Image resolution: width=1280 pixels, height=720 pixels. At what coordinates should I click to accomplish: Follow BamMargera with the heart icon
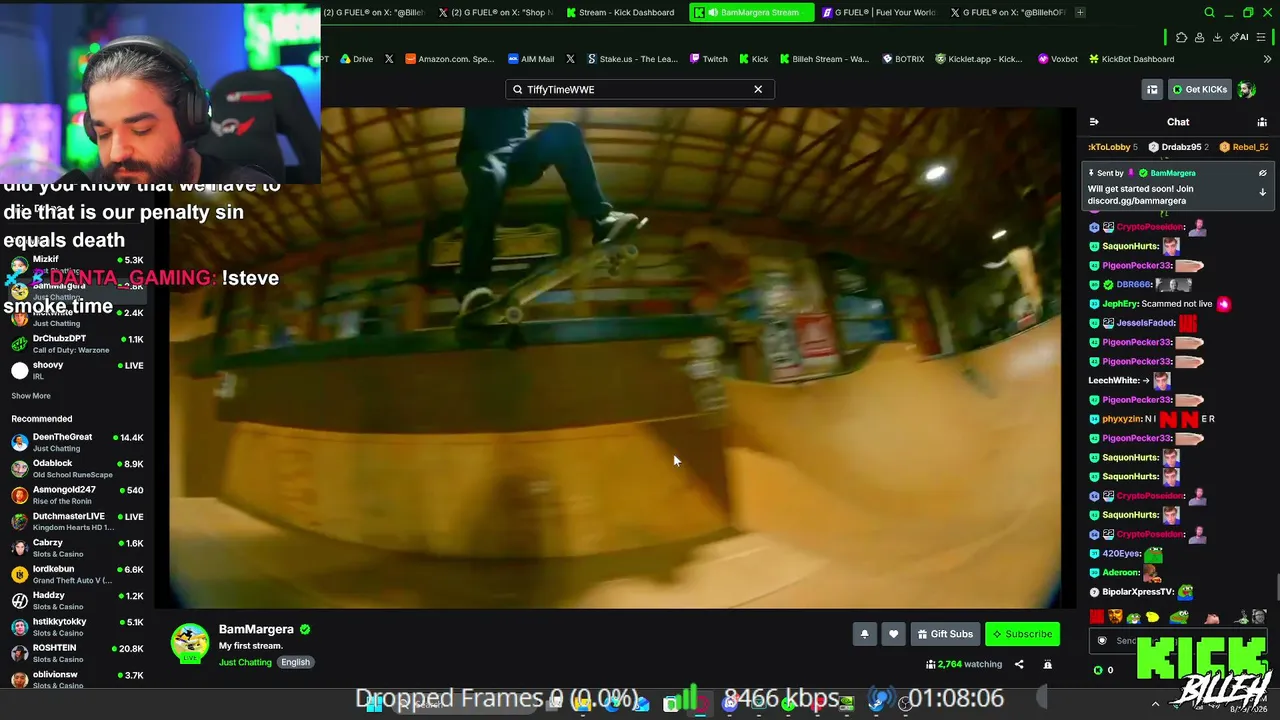coord(894,634)
